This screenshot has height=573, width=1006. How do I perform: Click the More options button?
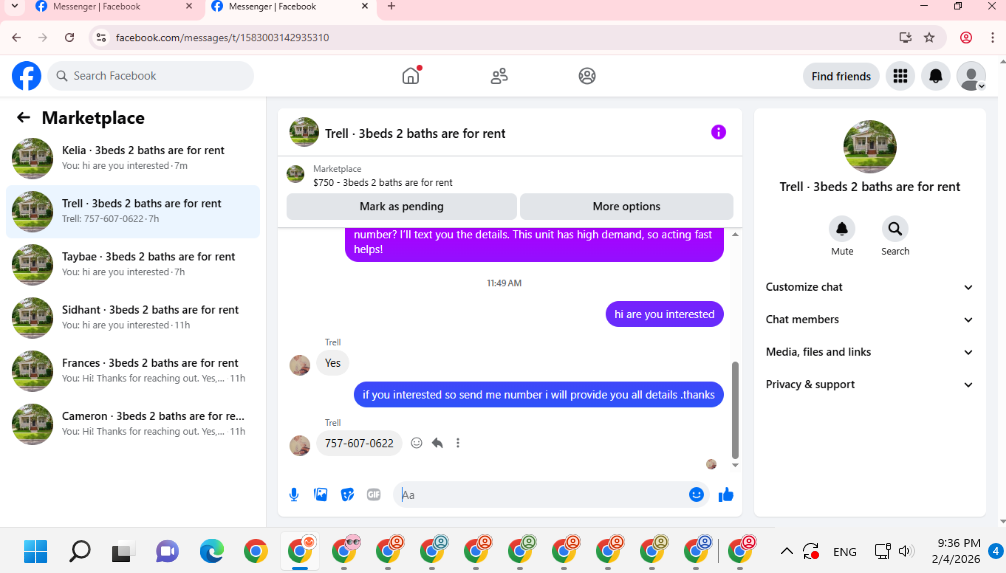click(x=626, y=207)
